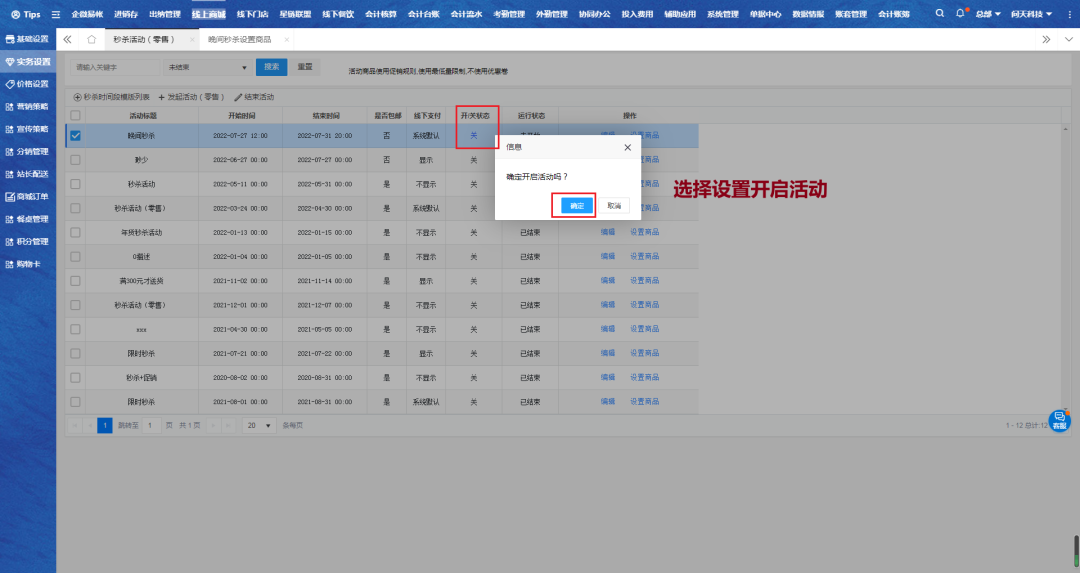Switch to 晚间秒杀设置商品 tab
The height and width of the screenshot is (573, 1080).
coord(240,39)
